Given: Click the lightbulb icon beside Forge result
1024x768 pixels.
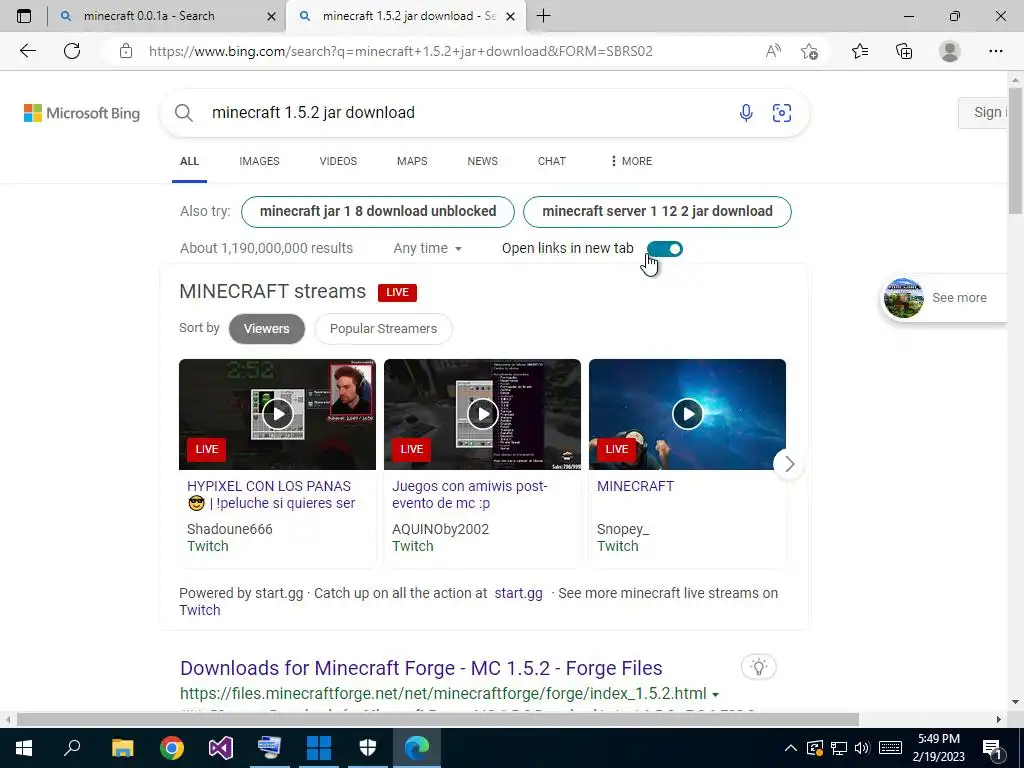Looking at the screenshot, I should click(x=758, y=667).
